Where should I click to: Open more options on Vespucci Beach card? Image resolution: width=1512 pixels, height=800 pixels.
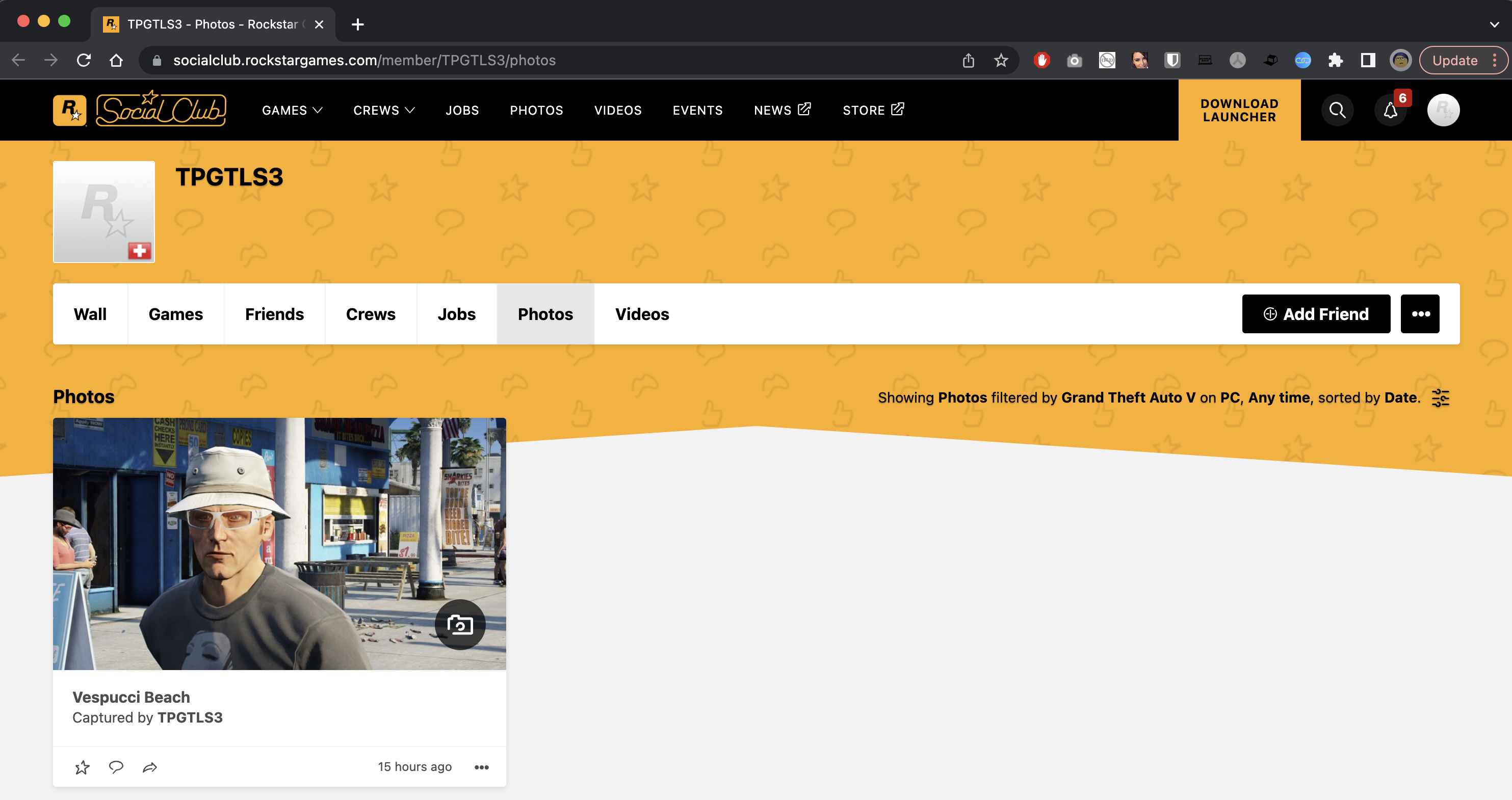481,767
